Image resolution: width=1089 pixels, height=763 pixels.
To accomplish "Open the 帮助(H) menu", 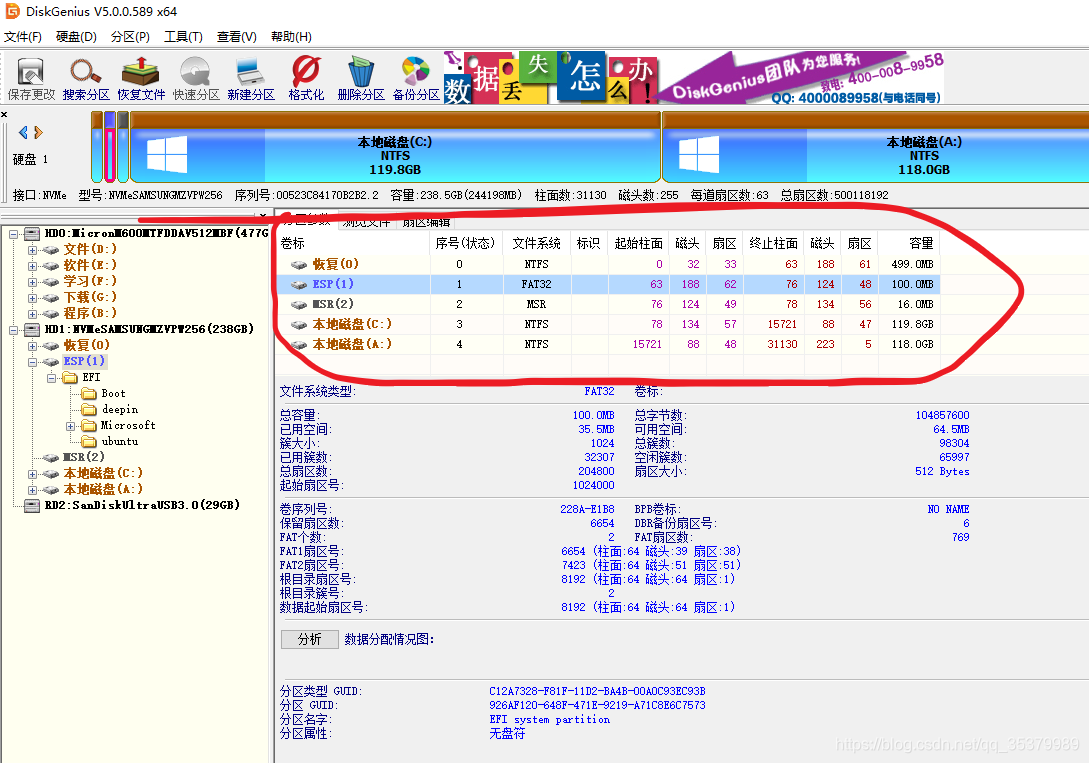I will [291, 37].
